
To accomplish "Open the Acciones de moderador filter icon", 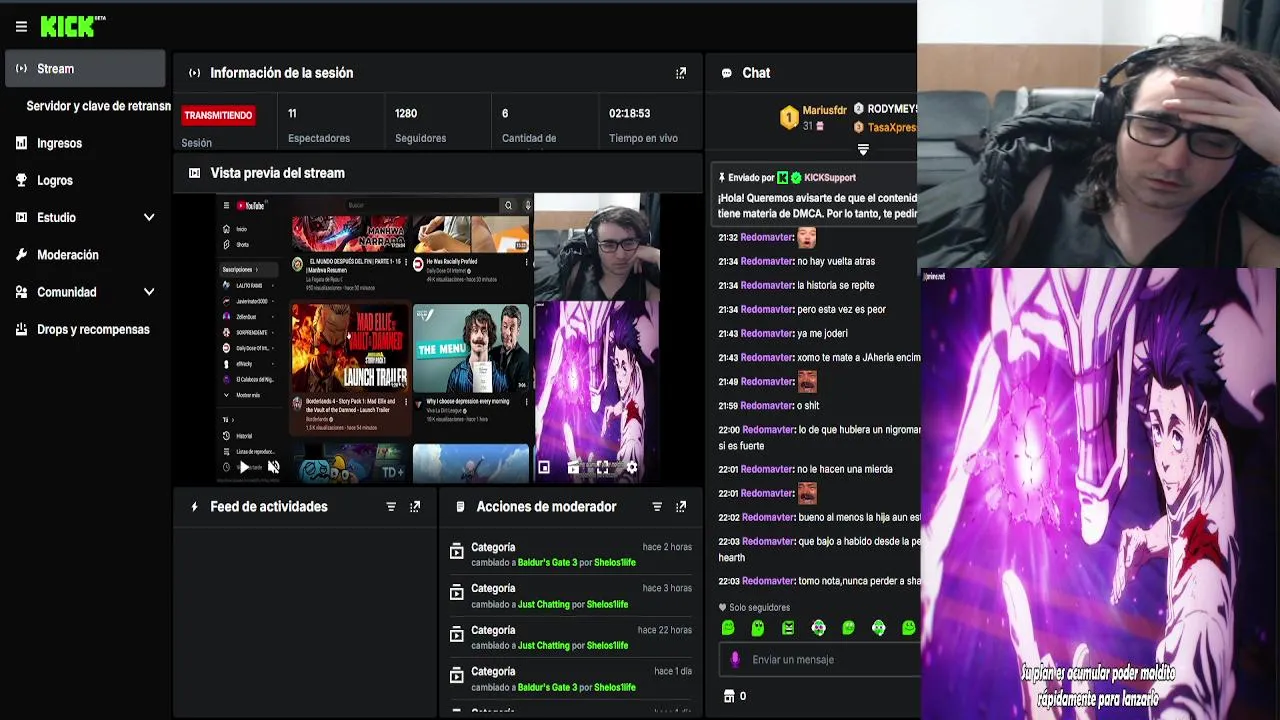I will 657,507.
